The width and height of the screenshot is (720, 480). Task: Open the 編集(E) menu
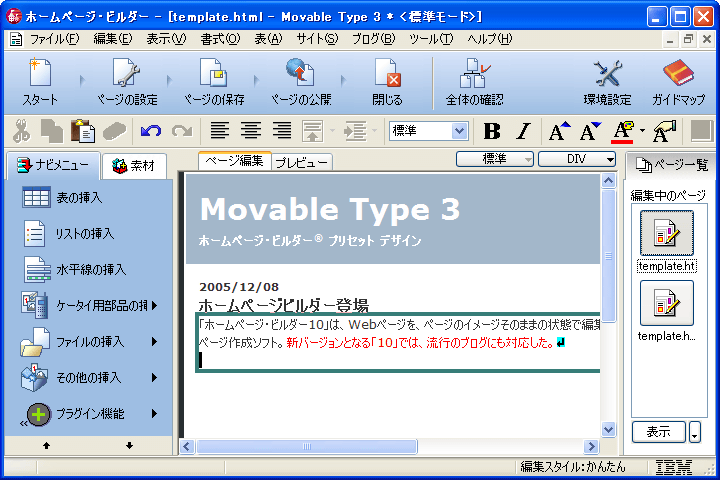[x=112, y=40]
